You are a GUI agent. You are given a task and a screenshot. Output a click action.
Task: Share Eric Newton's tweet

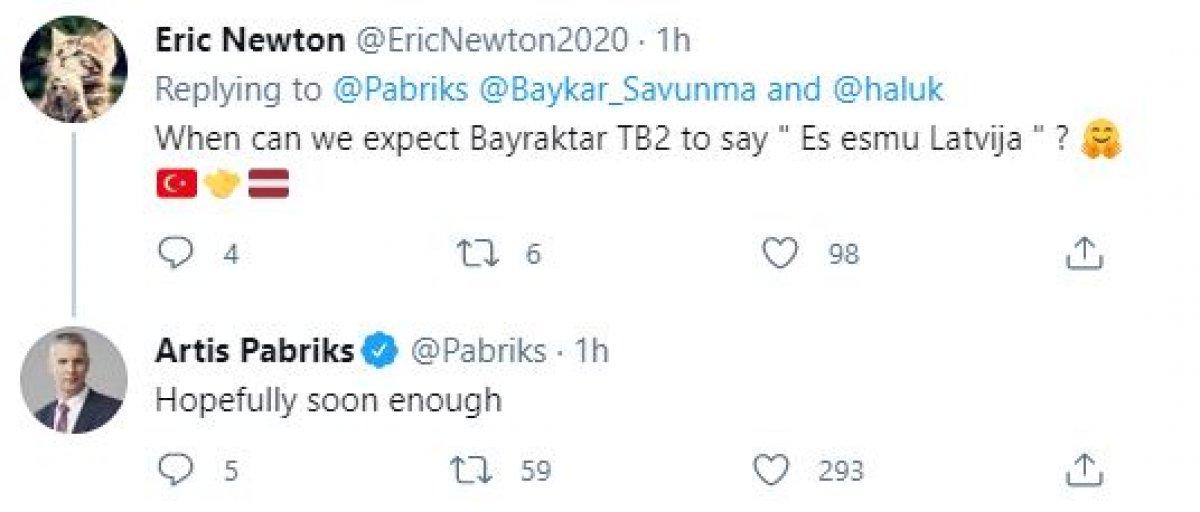coord(1083,254)
